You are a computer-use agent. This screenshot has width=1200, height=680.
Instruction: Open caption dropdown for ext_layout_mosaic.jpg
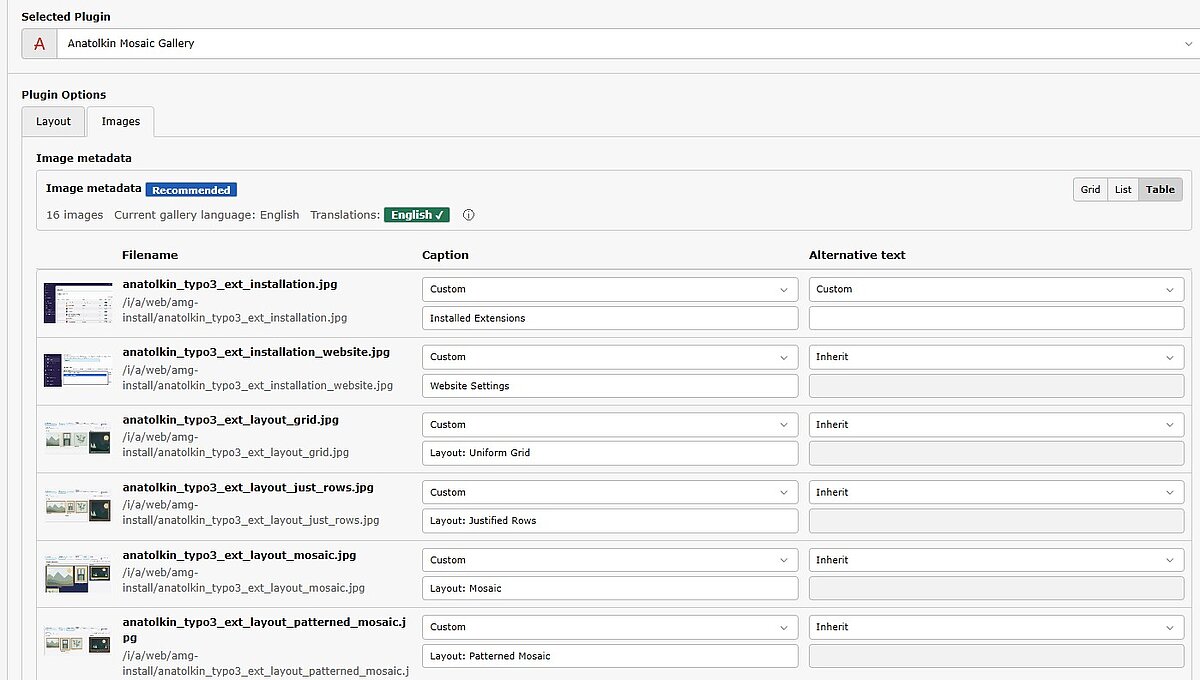610,560
